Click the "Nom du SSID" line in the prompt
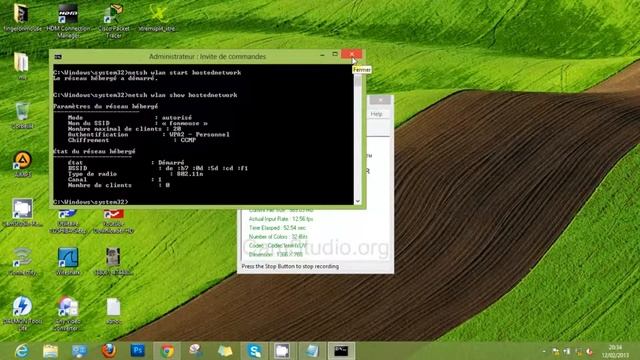Viewport: 640px width, 360px height. pos(138,123)
